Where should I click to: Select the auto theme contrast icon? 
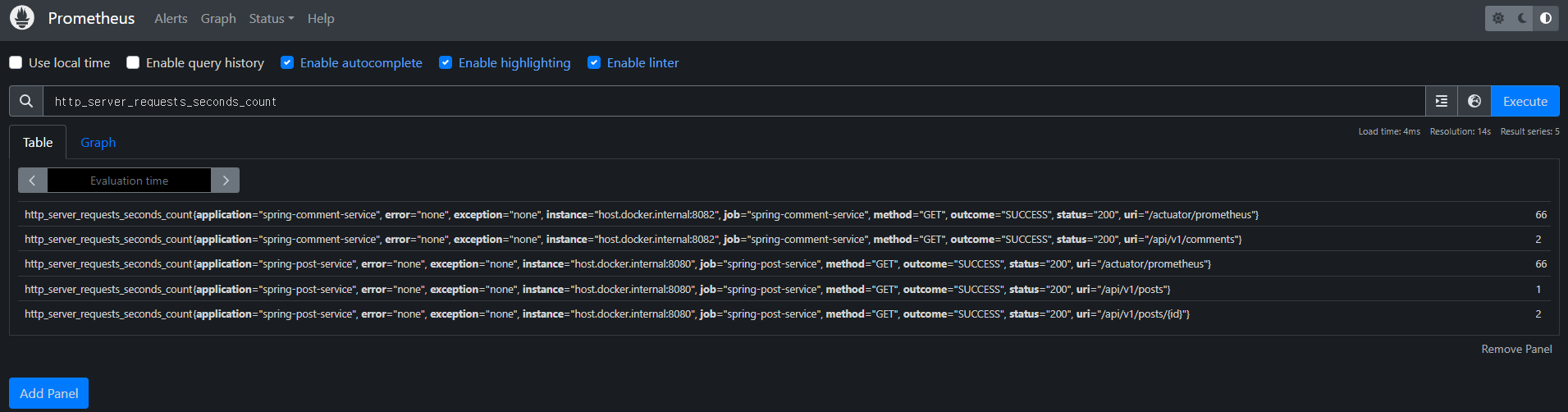click(1546, 18)
